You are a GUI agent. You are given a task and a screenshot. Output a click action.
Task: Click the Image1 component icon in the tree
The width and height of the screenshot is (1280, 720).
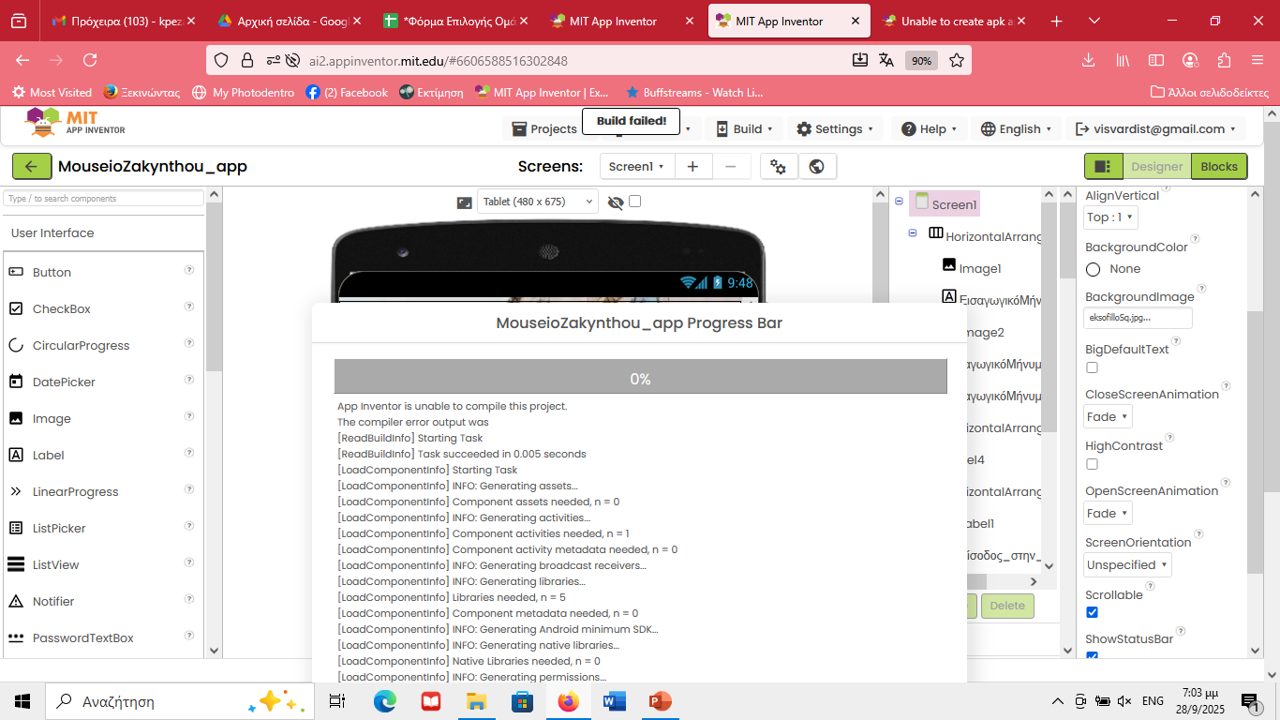[x=949, y=266]
